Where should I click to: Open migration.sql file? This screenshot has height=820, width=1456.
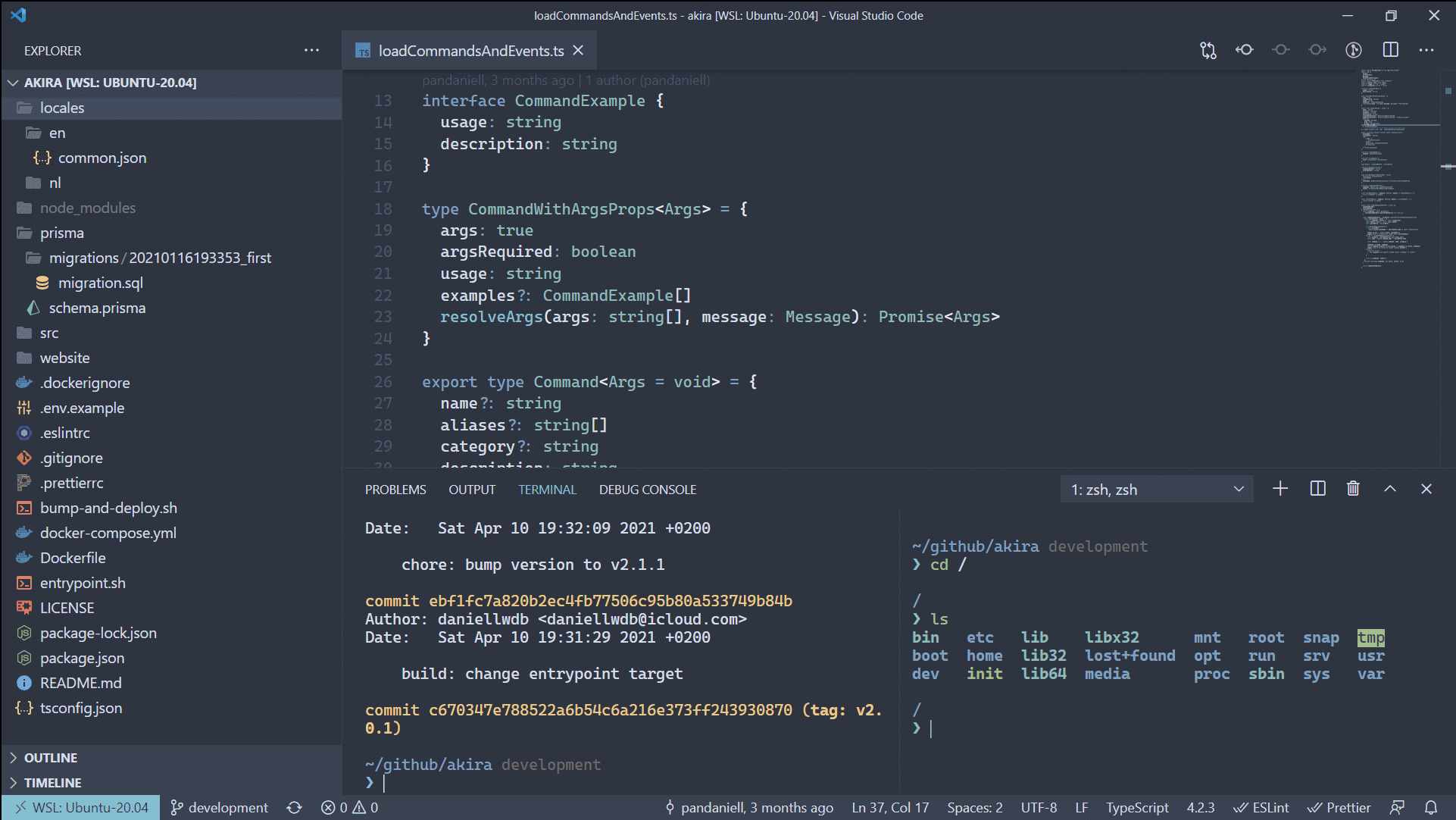tap(171, 283)
